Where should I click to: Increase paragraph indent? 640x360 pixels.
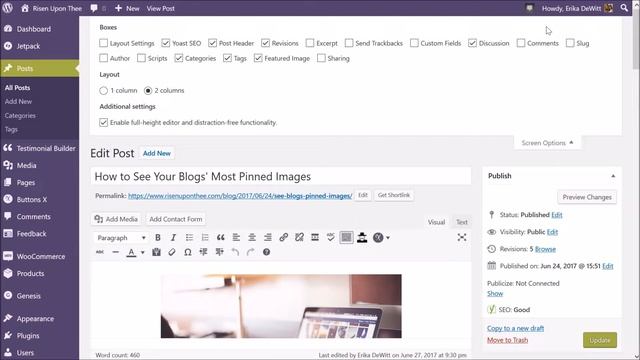click(x=219, y=252)
